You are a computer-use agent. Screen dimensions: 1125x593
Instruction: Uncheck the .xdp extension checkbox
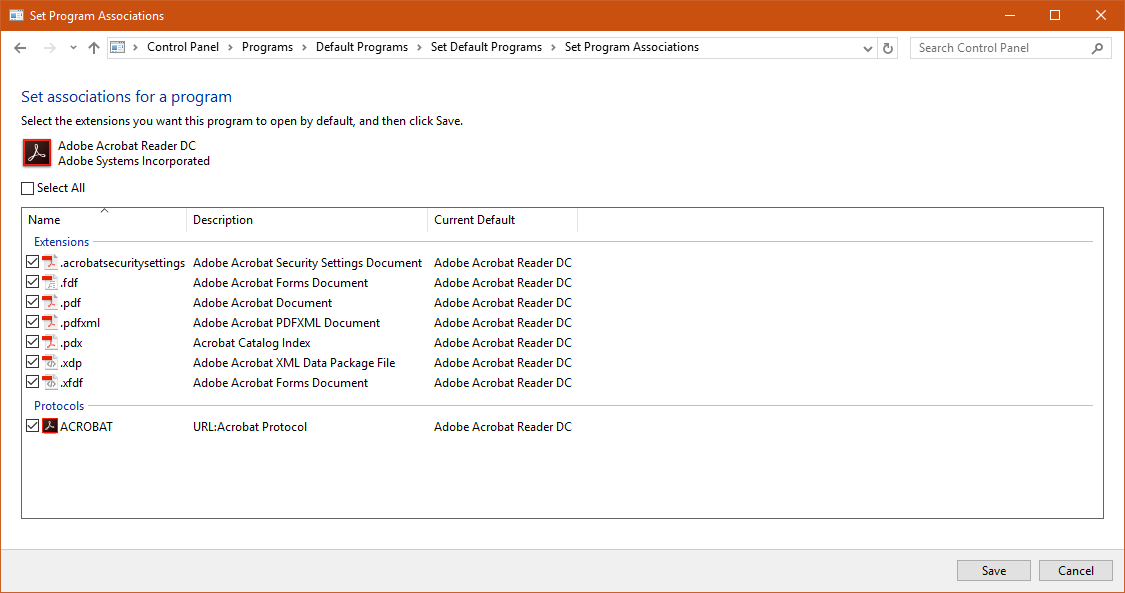click(32, 363)
